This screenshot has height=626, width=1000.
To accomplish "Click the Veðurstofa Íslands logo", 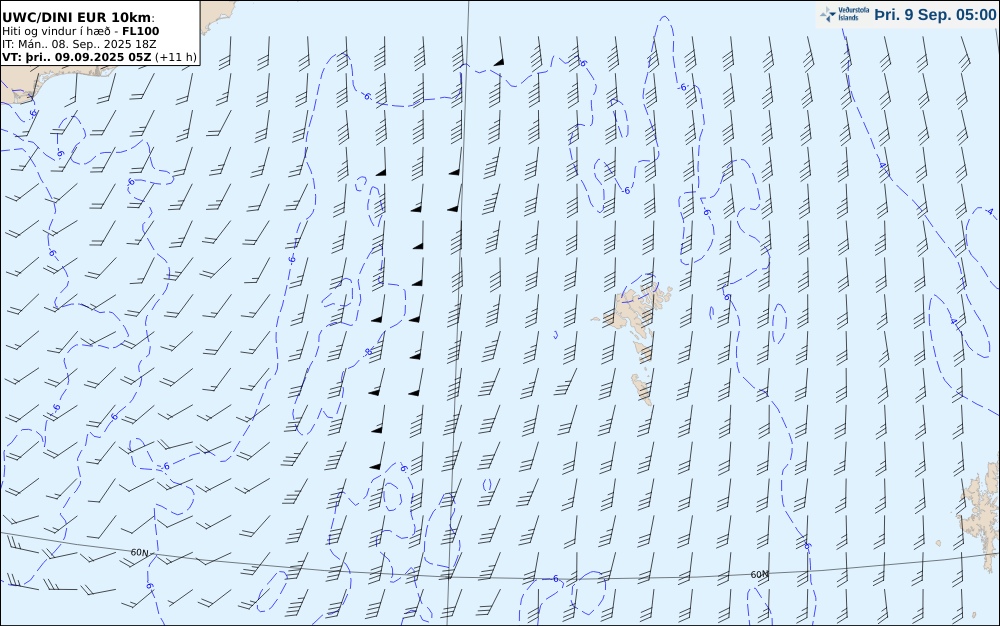I will pyautogui.click(x=845, y=14).
